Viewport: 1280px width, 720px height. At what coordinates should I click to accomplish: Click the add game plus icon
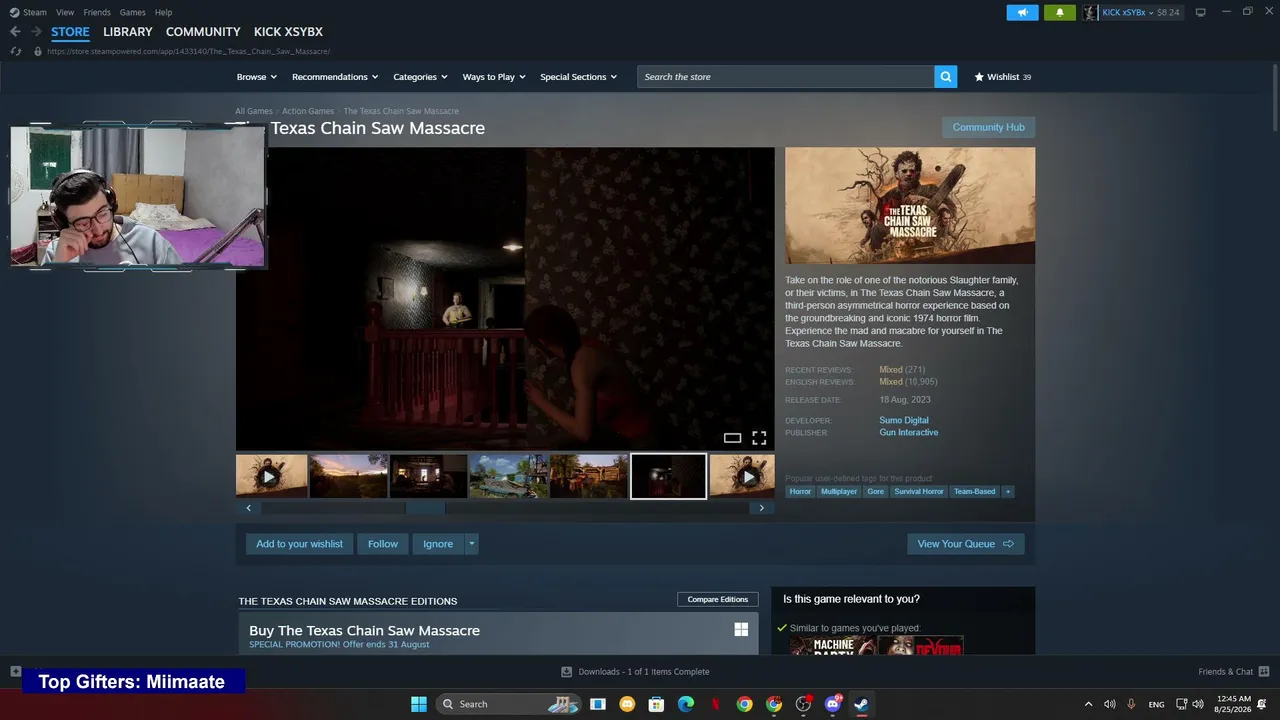[x=15, y=671]
